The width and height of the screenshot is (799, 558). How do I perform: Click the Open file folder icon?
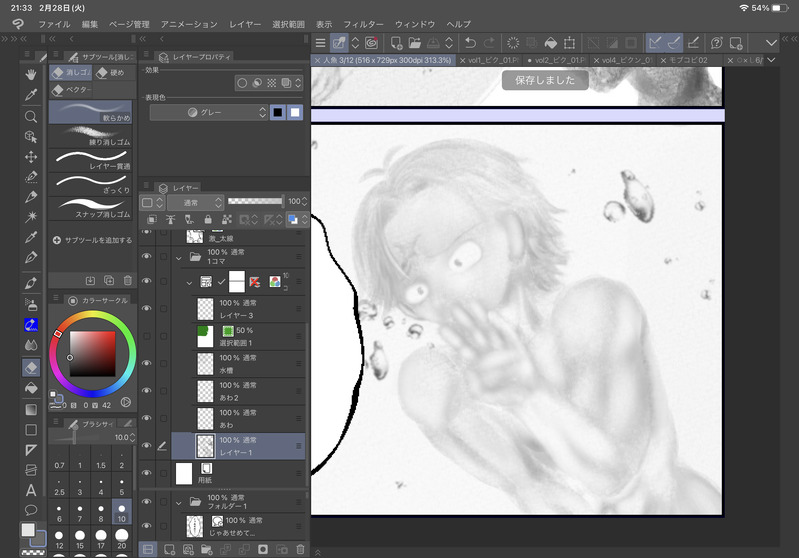pyautogui.click(x=415, y=43)
